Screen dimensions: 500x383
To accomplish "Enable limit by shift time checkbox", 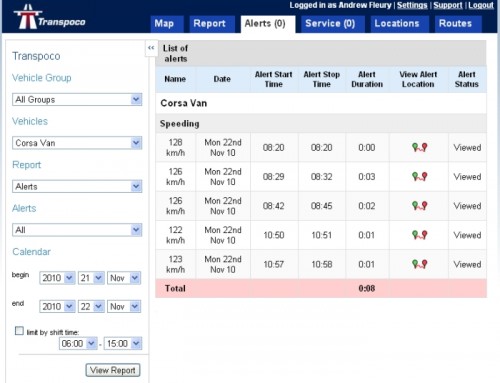I will coord(19,331).
